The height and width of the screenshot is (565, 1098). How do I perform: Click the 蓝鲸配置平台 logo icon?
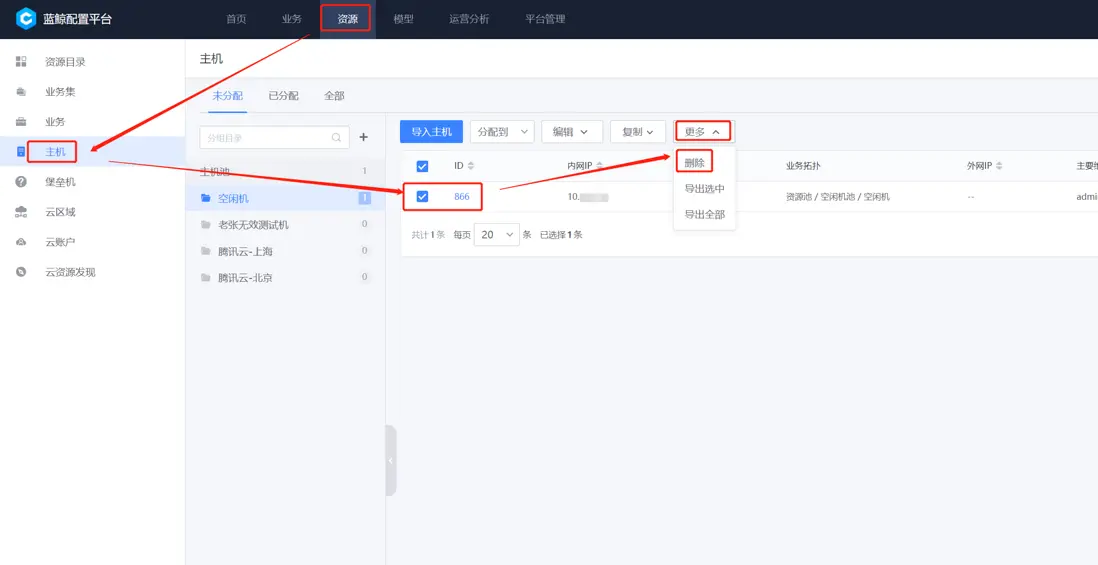(26, 19)
